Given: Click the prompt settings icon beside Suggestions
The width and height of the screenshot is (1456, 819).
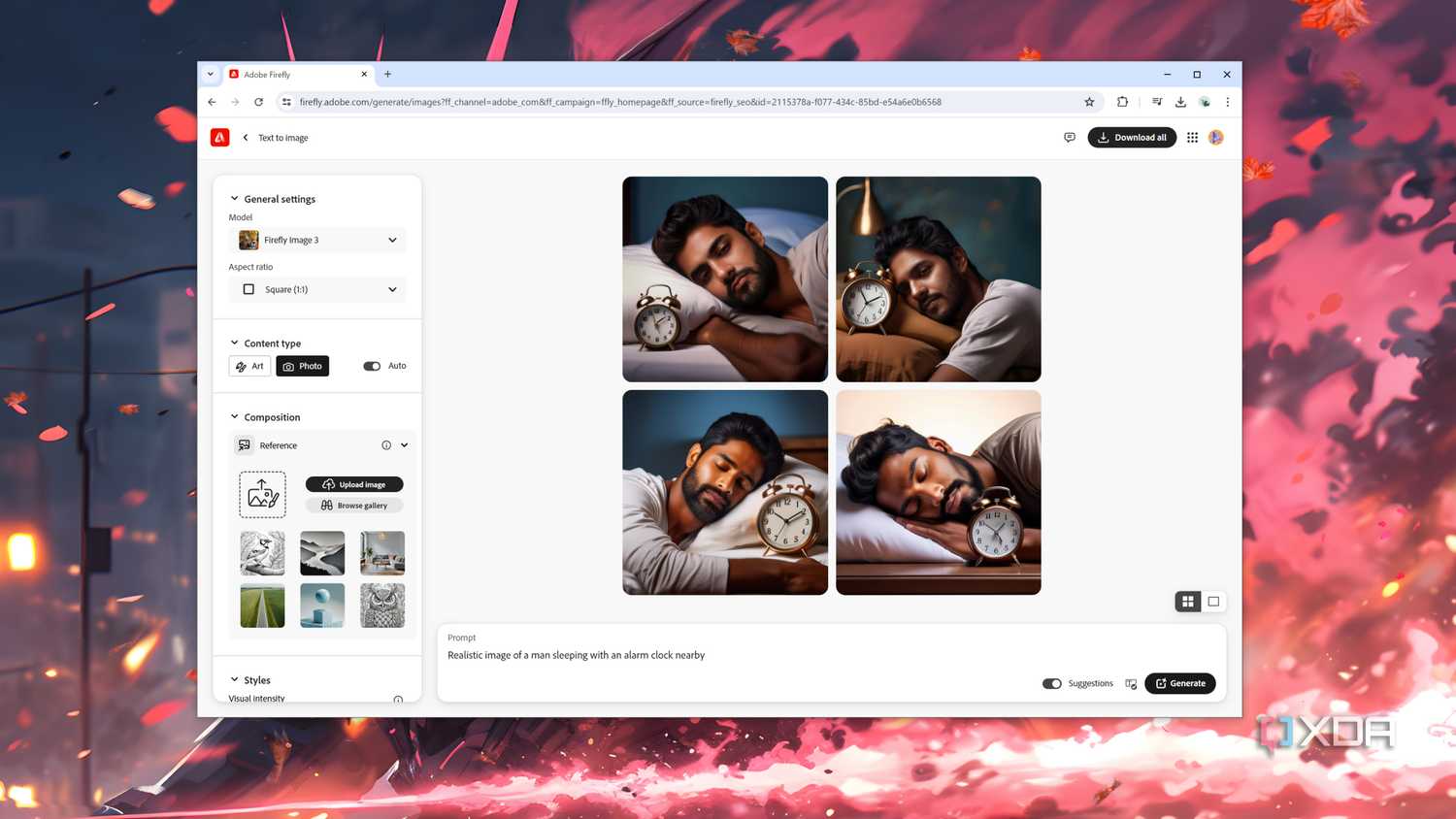Looking at the screenshot, I should tap(1131, 684).
